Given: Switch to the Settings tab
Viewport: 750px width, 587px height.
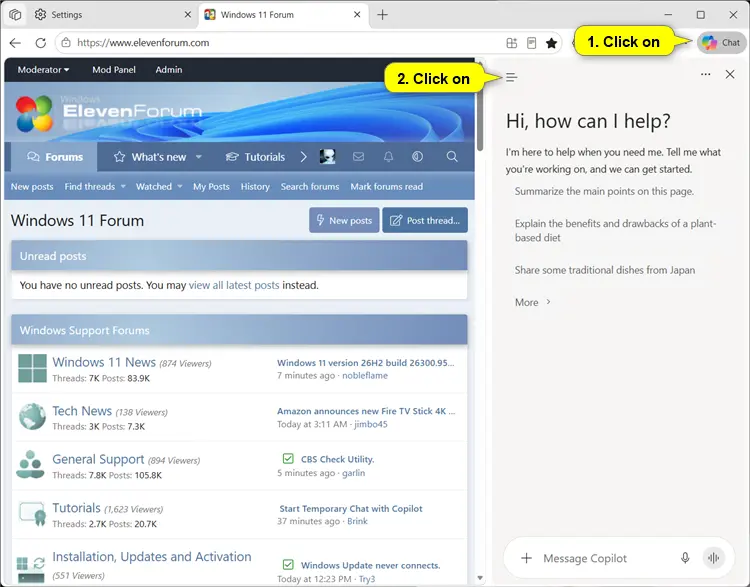Looking at the screenshot, I should (x=112, y=15).
